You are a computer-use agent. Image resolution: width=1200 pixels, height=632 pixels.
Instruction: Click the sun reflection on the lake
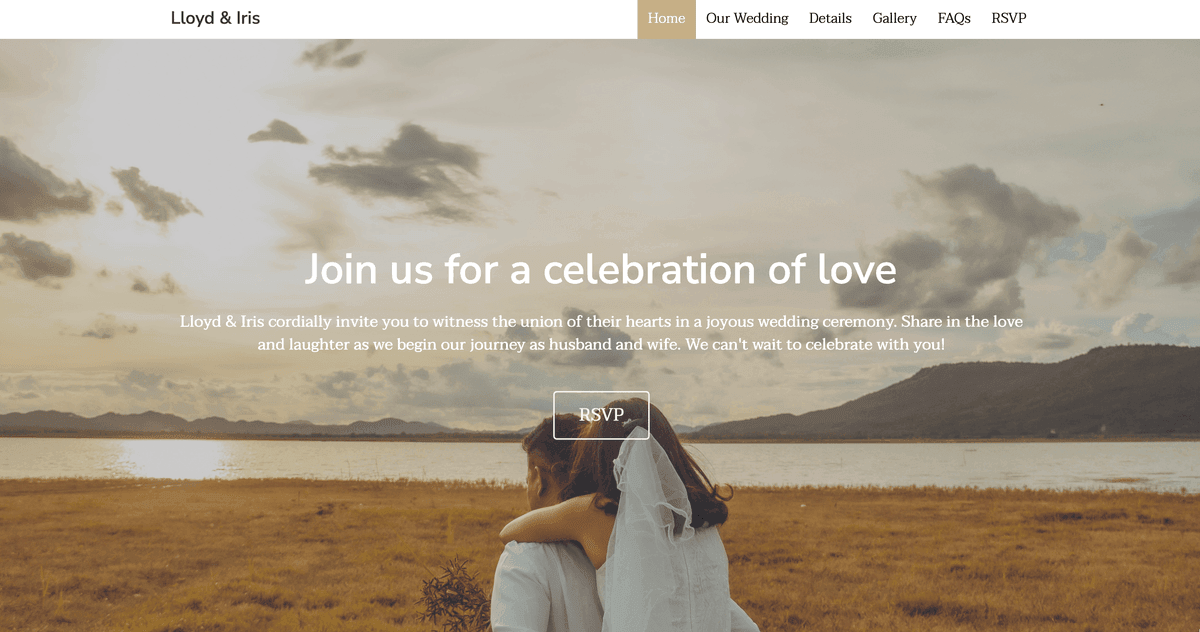click(175, 458)
